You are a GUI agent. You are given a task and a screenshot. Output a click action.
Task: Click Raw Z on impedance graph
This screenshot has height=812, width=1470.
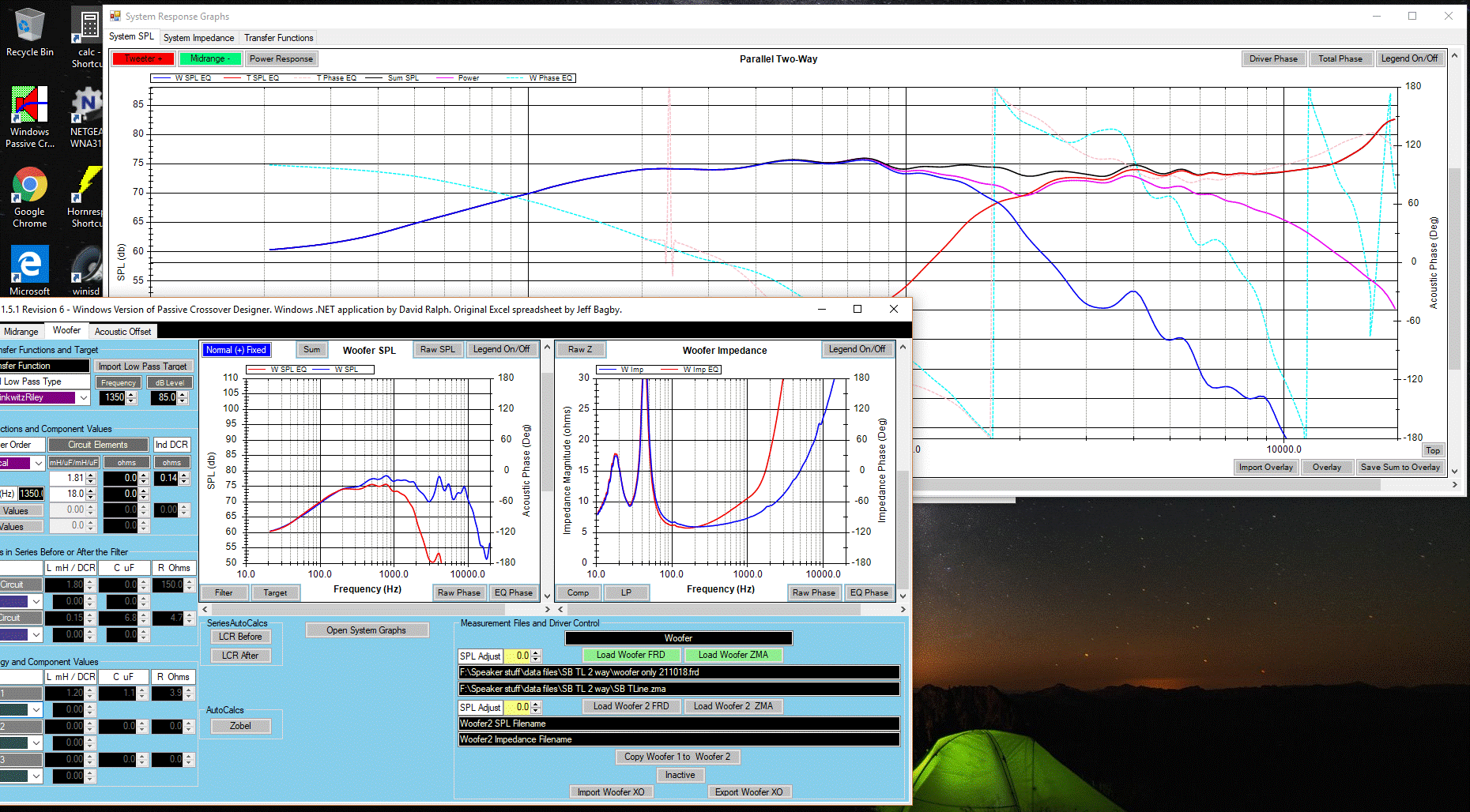click(x=580, y=349)
